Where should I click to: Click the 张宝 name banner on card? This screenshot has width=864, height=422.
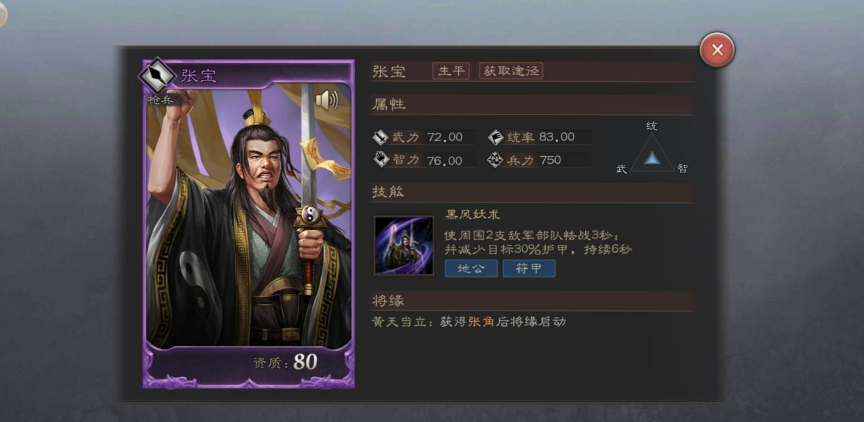pos(199,75)
